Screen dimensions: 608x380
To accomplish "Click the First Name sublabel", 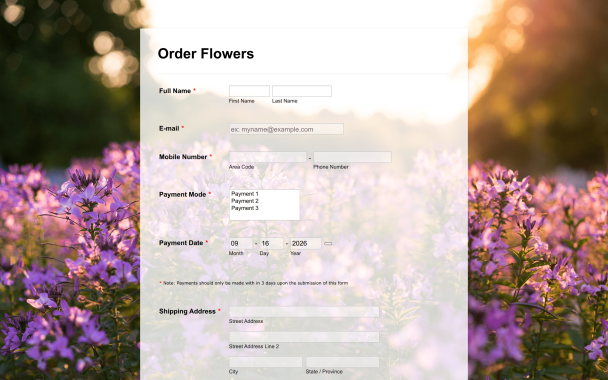I will pos(242,101).
